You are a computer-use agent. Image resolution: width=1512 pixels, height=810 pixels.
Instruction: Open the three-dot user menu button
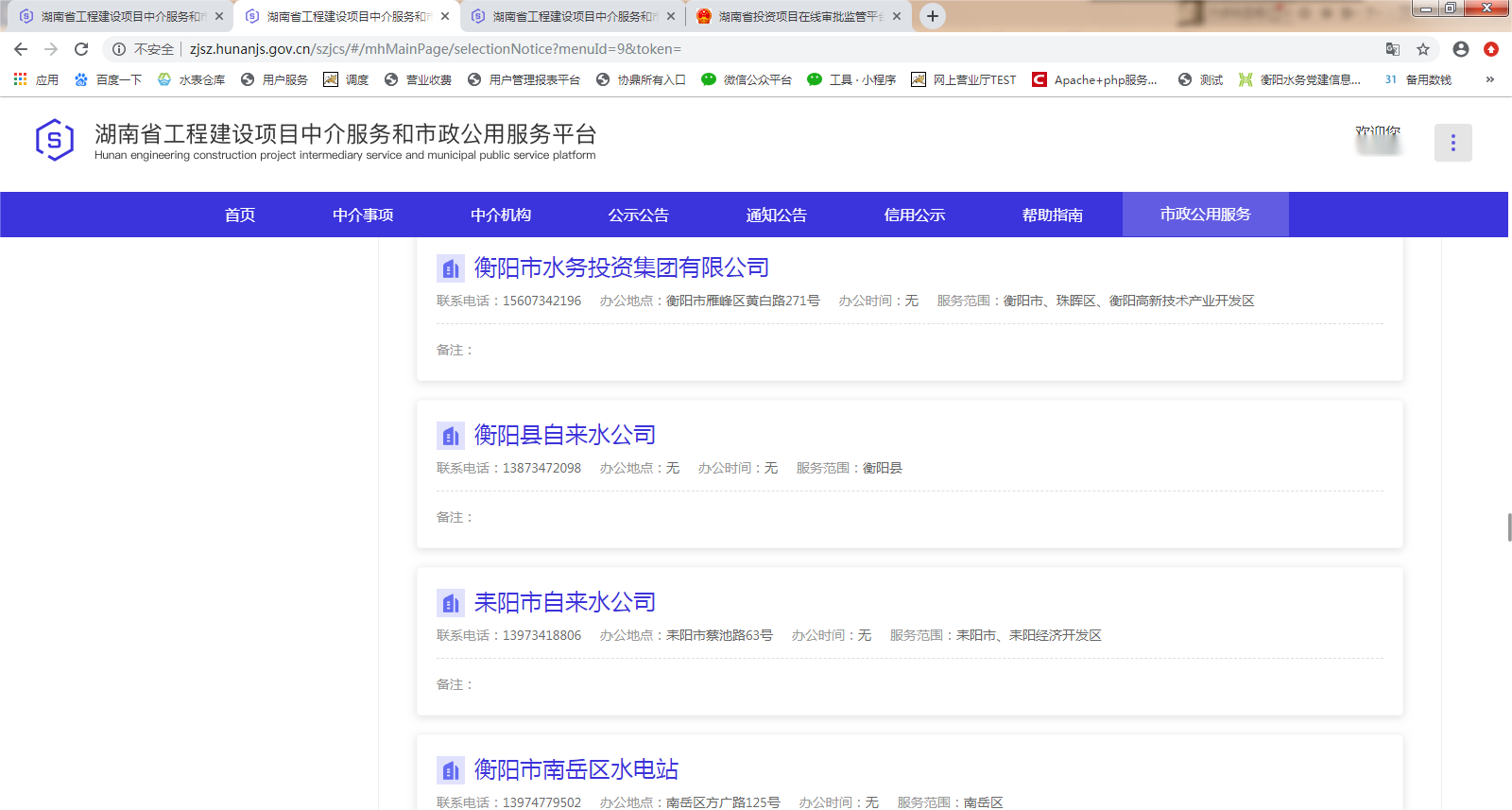(x=1452, y=143)
